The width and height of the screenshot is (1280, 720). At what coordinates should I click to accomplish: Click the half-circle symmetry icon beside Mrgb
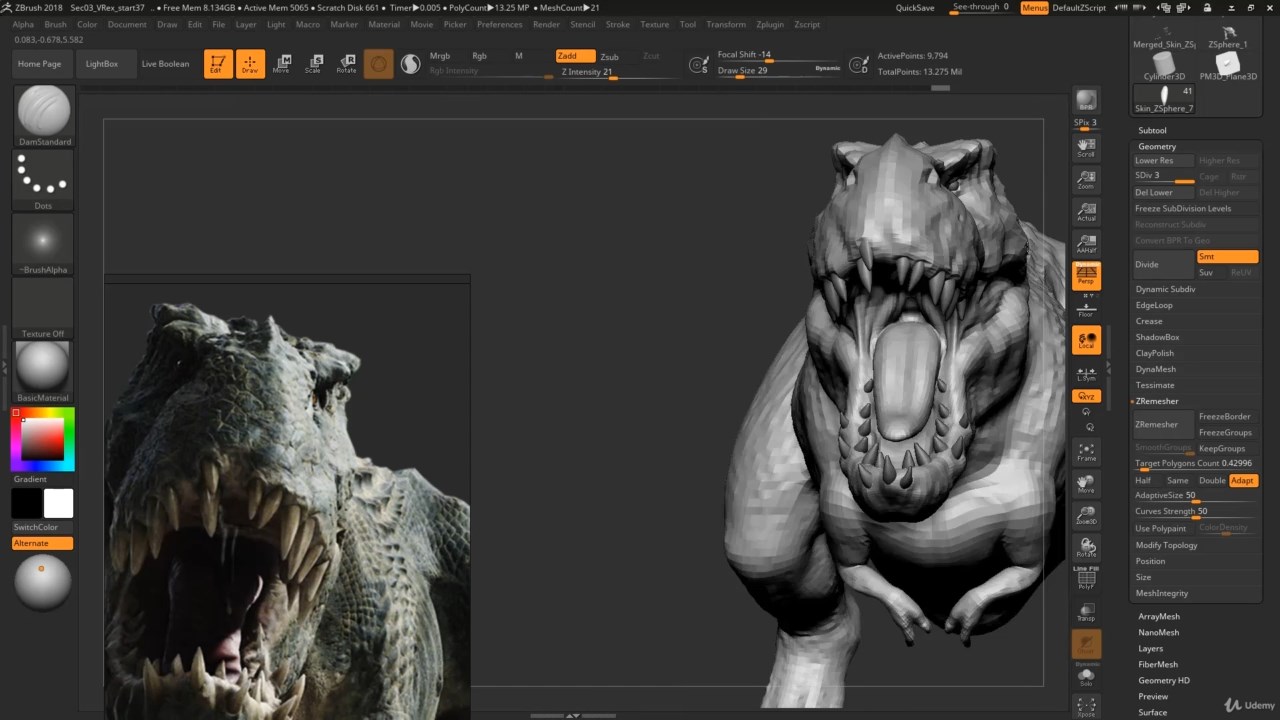coord(410,64)
